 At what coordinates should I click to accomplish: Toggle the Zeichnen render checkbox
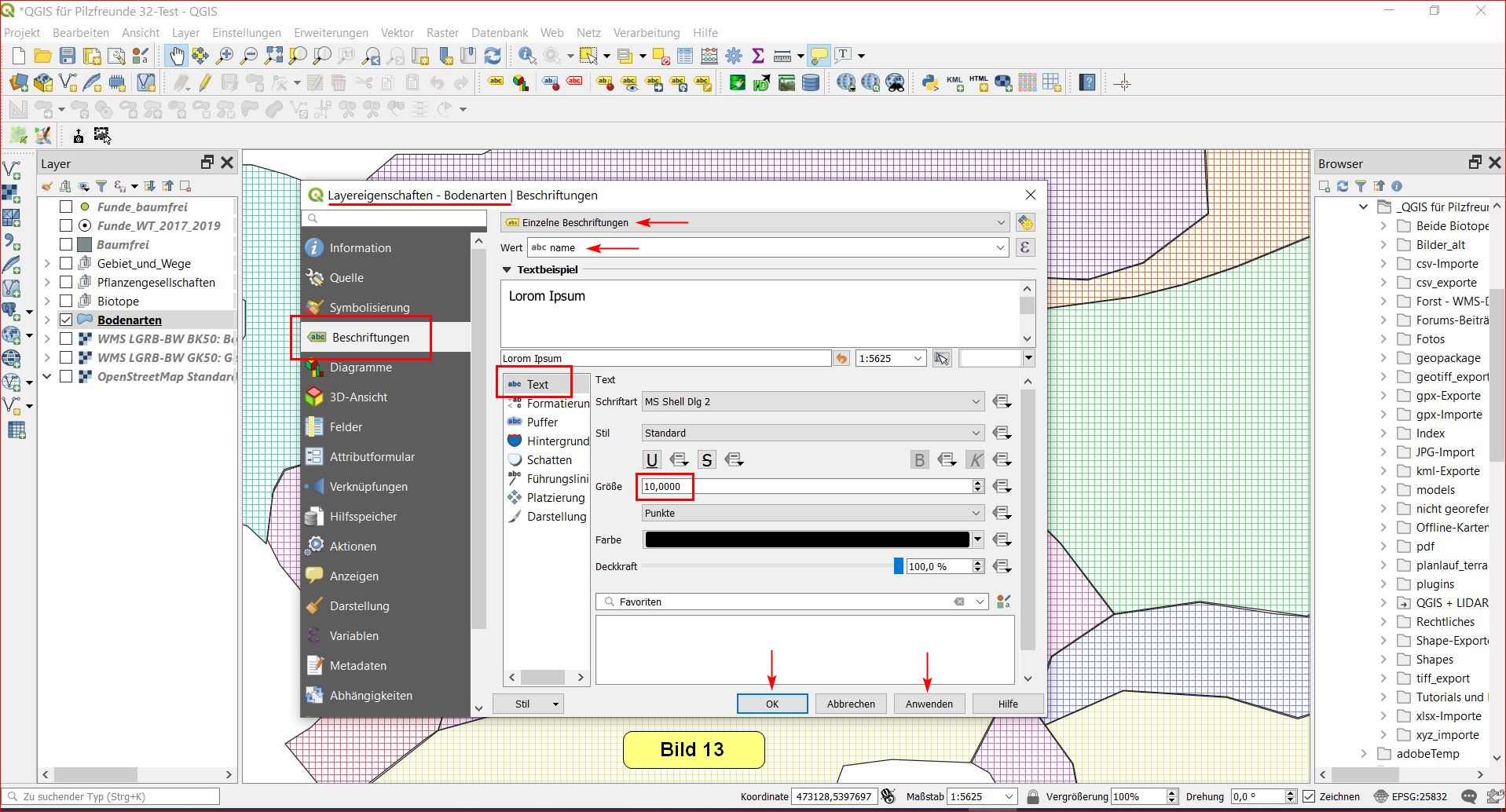pyautogui.click(x=1309, y=796)
